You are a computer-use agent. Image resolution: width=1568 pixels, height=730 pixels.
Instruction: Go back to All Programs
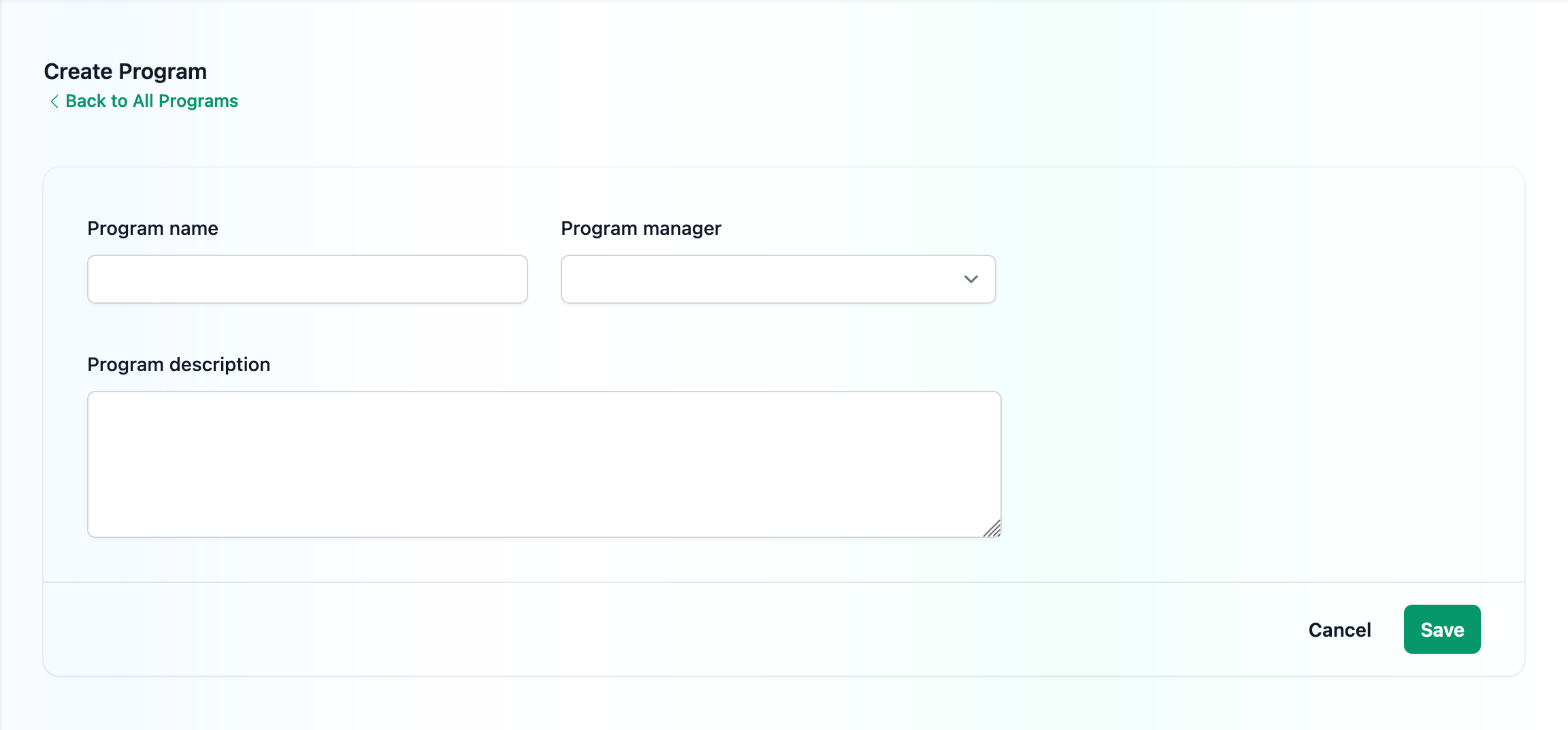(x=151, y=101)
